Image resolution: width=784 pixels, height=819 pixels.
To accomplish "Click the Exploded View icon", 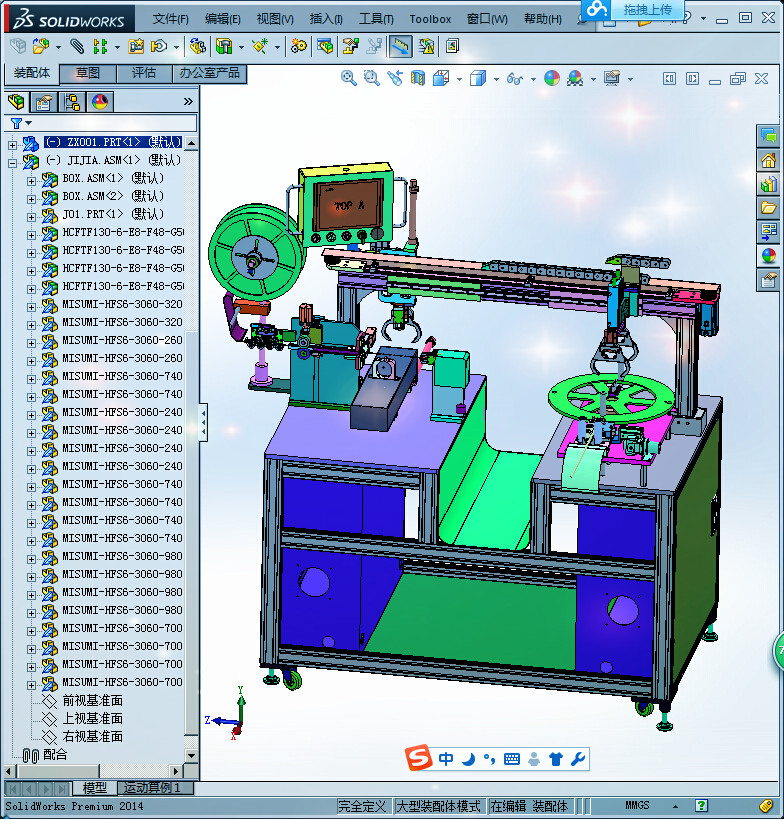I will click(350, 46).
